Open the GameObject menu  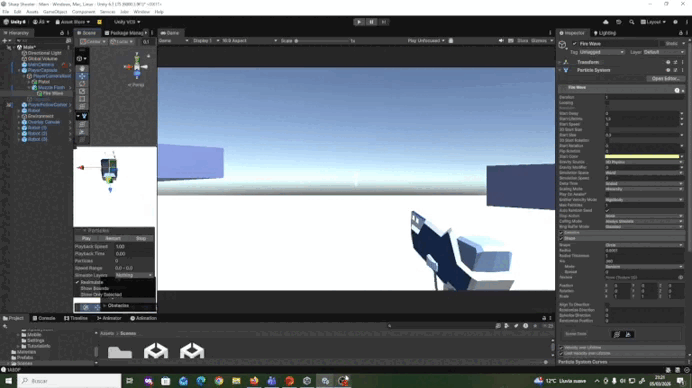click(x=55, y=12)
